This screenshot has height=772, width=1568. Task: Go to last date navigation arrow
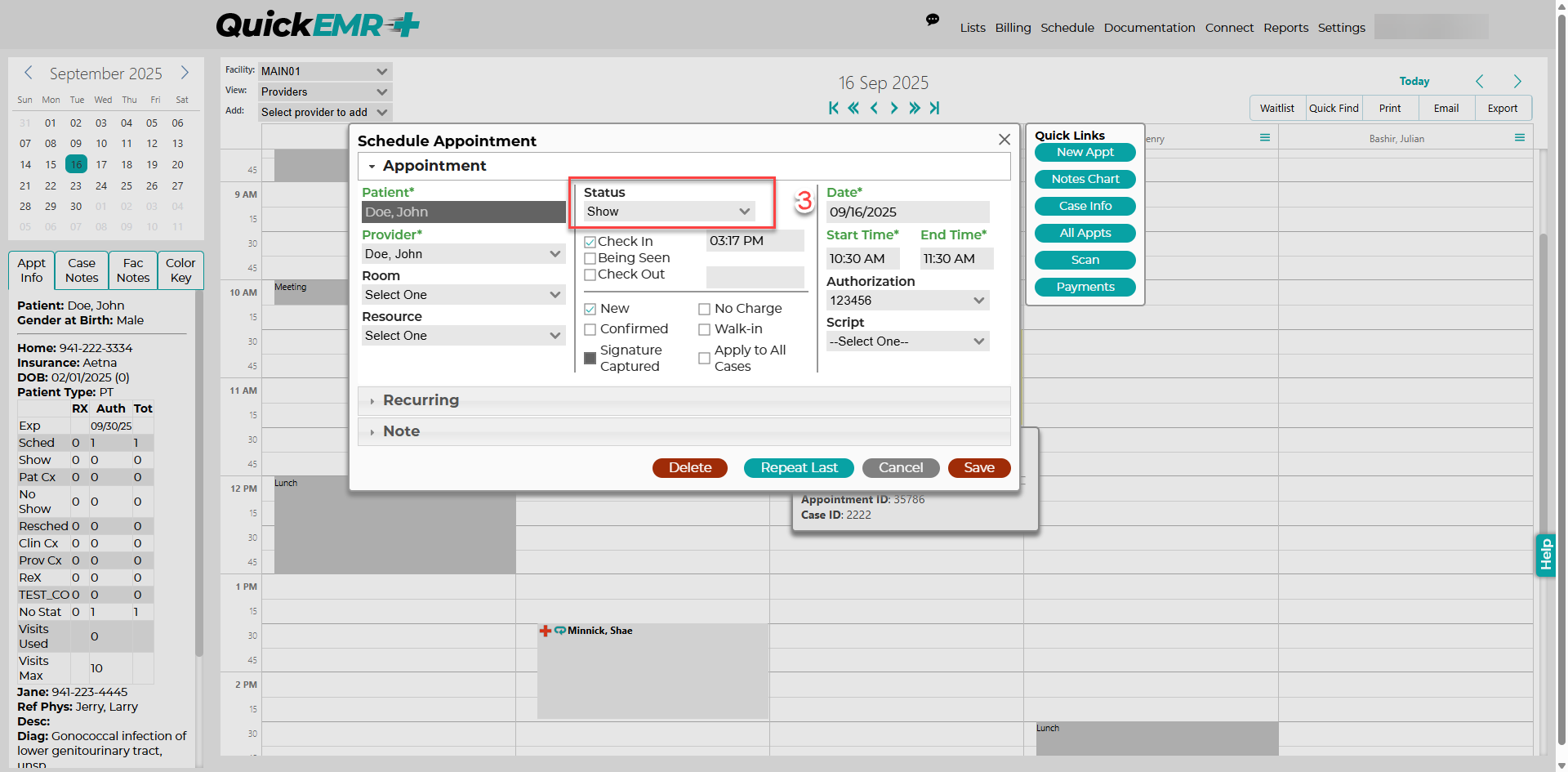934,108
